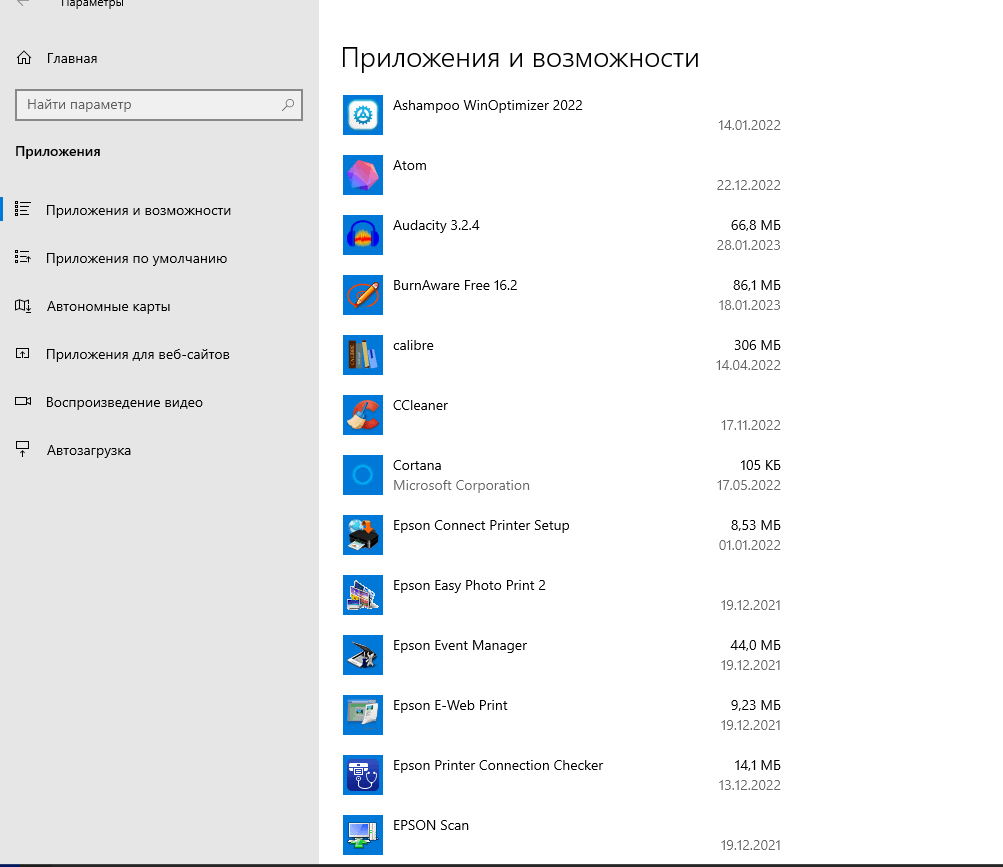Click the 13.12.2022 install date
This screenshot has height=867, width=1003.
click(x=749, y=785)
